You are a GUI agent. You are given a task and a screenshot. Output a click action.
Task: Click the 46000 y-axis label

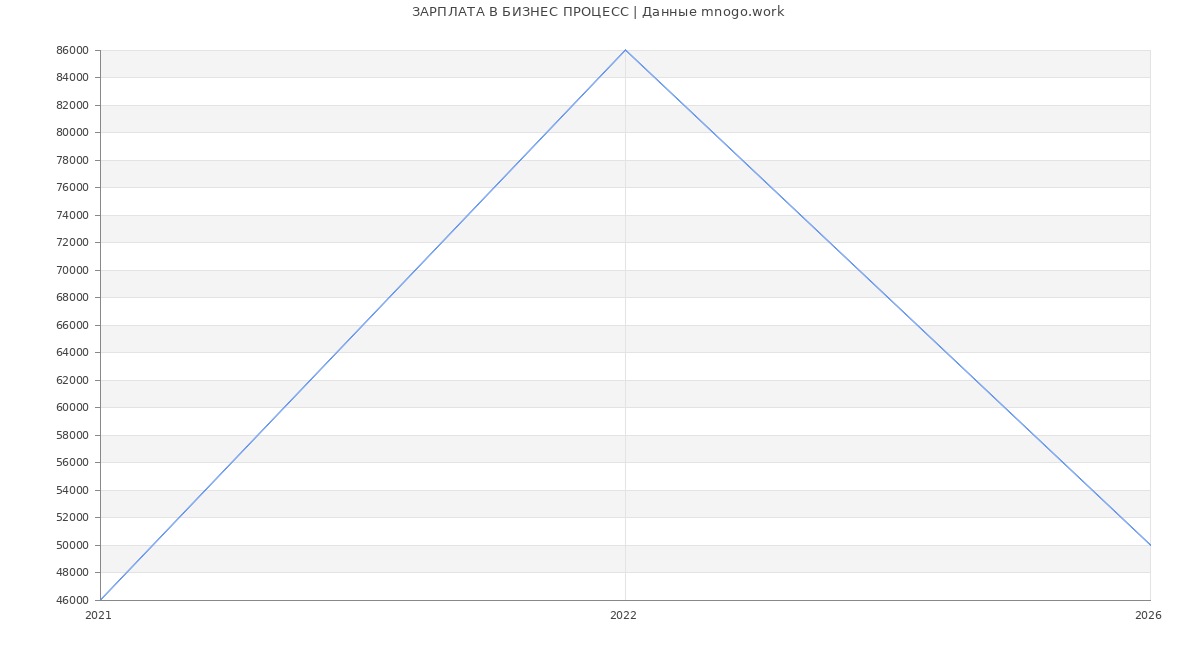[x=73, y=601]
